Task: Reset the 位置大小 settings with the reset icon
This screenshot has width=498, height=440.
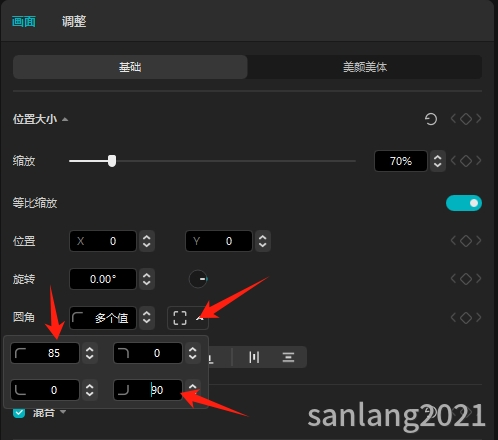Action: (x=431, y=119)
